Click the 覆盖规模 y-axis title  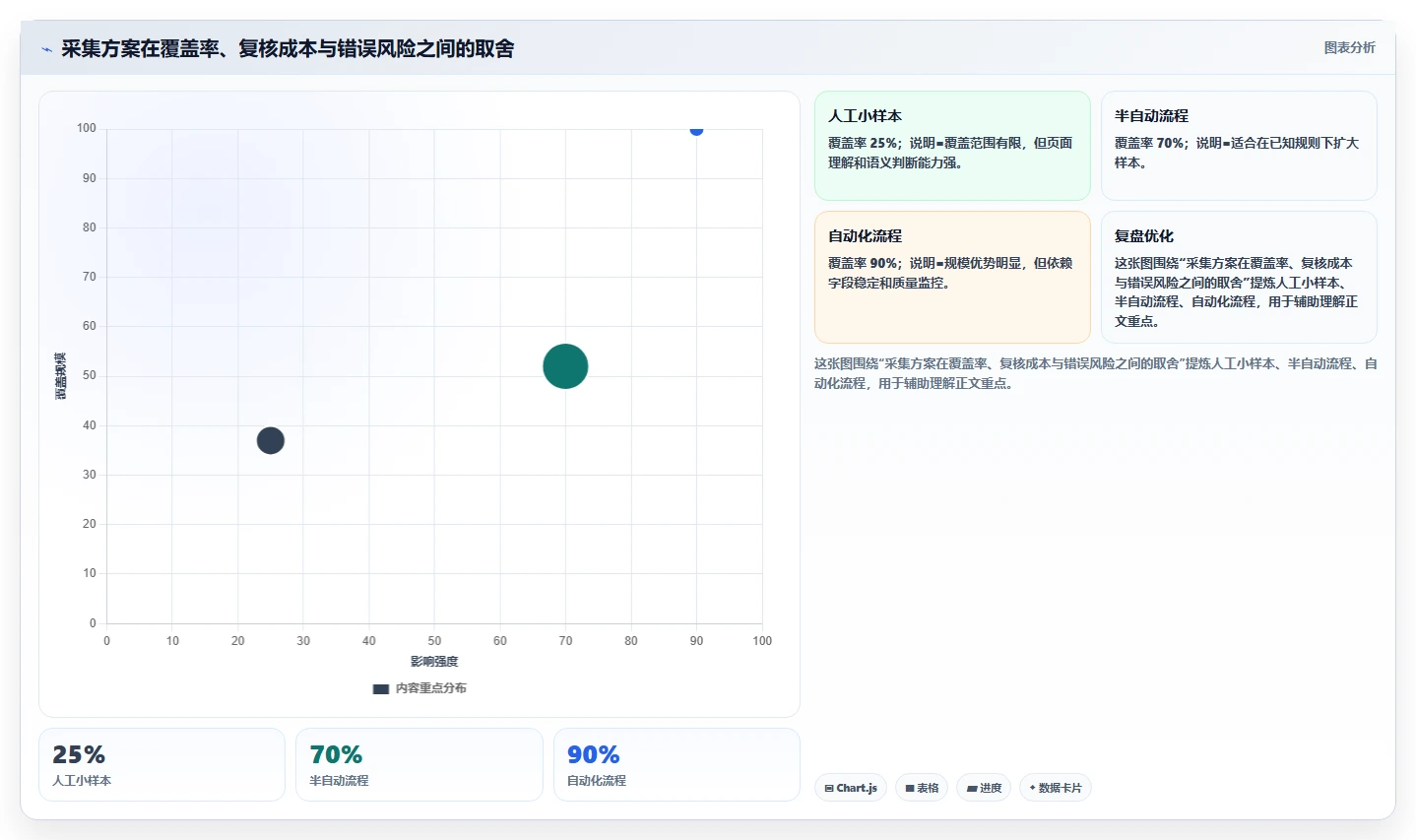pos(61,376)
